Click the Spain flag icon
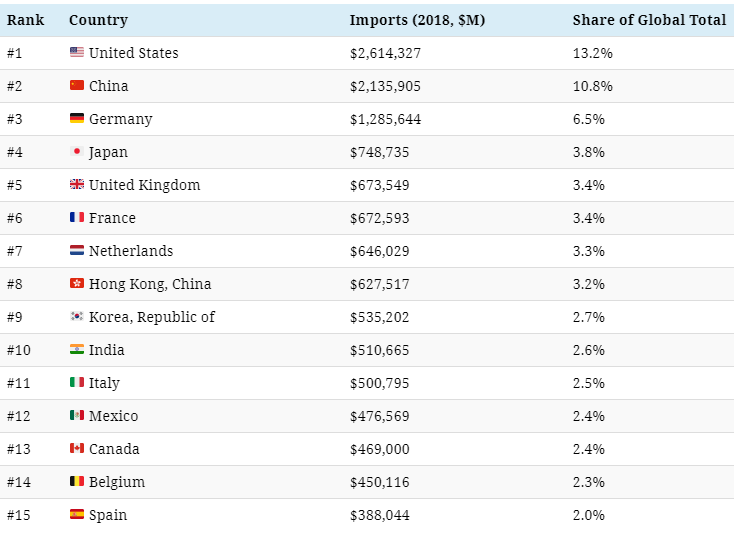Image resolution: width=734 pixels, height=534 pixels. (x=77, y=514)
